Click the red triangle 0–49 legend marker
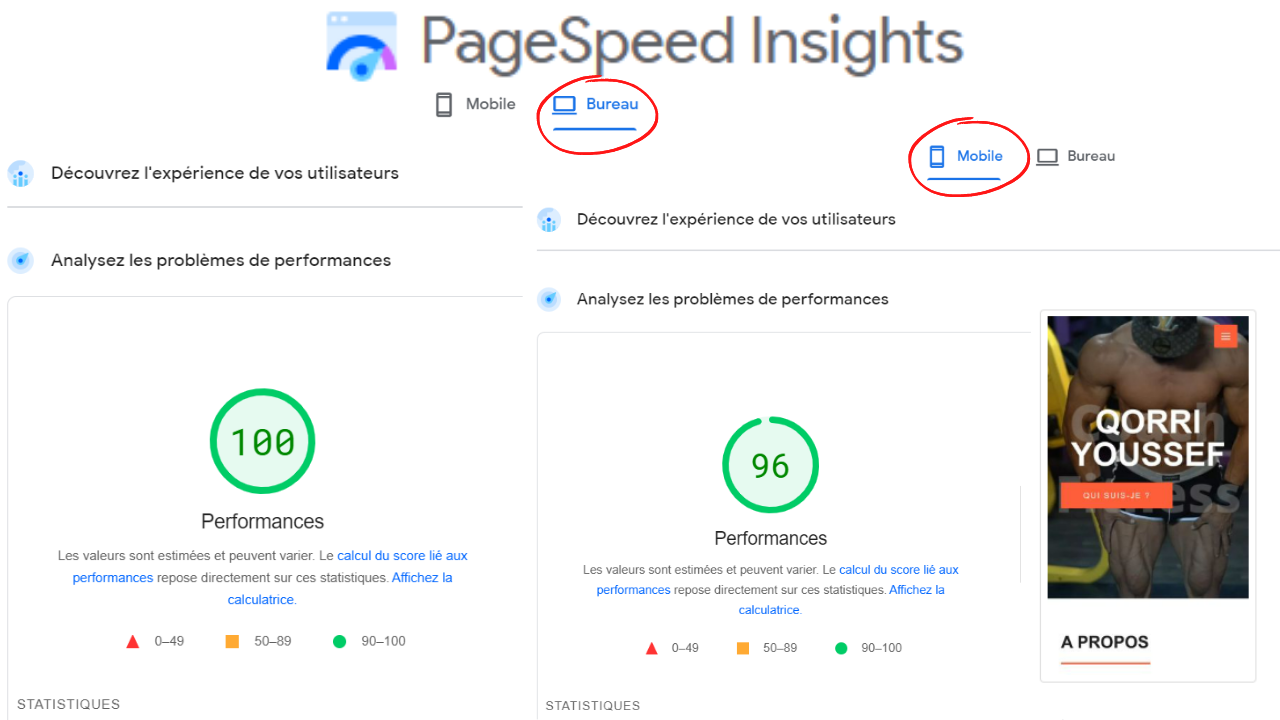The width and height of the screenshot is (1280, 720). [x=133, y=640]
